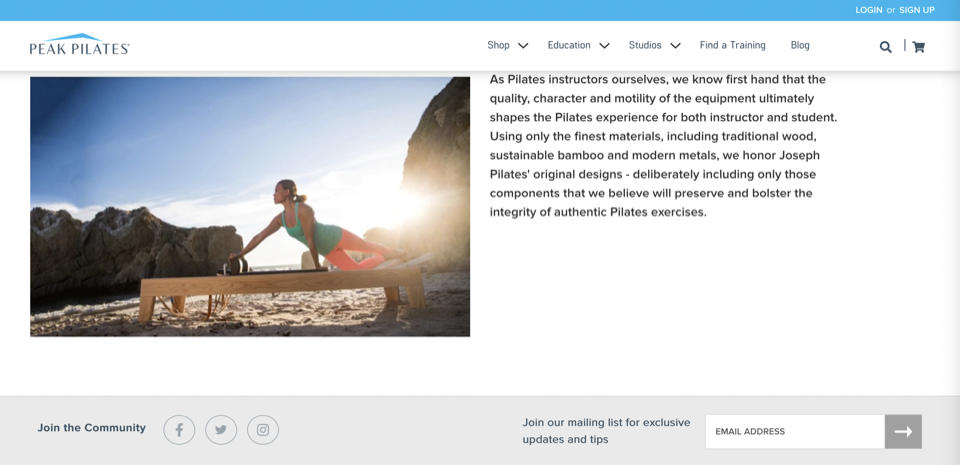Click the SIGN UP link
The height and width of the screenshot is (465, 960).
[916, 10]
